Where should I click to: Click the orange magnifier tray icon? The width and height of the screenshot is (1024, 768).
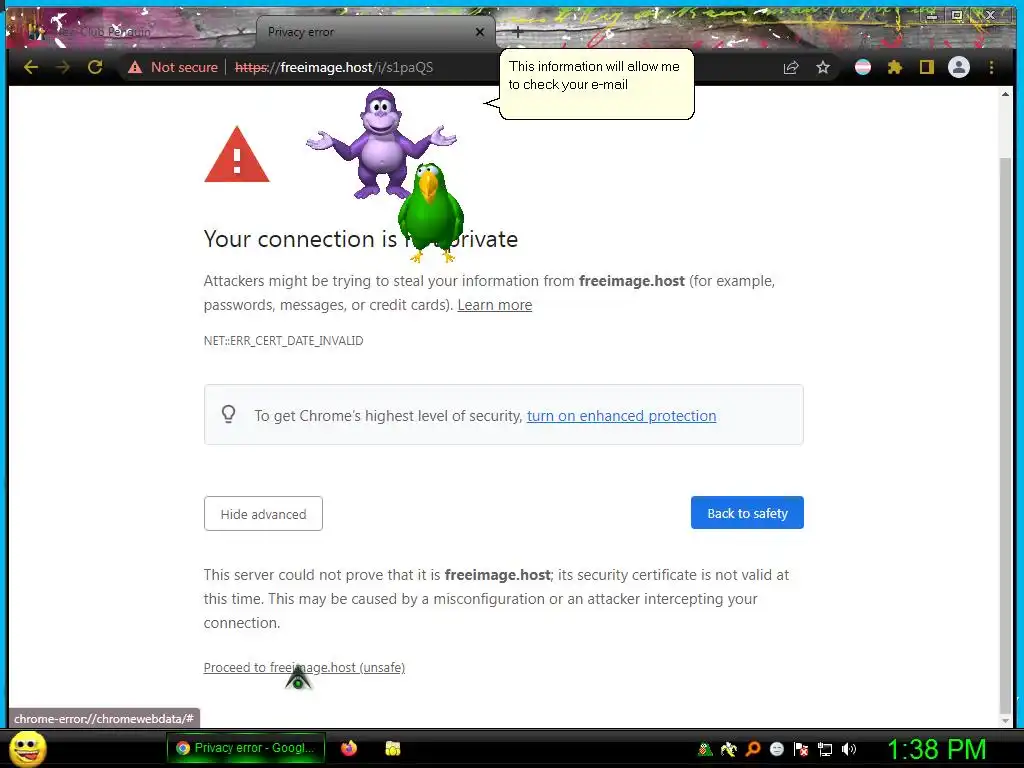[x=753, y=749]
